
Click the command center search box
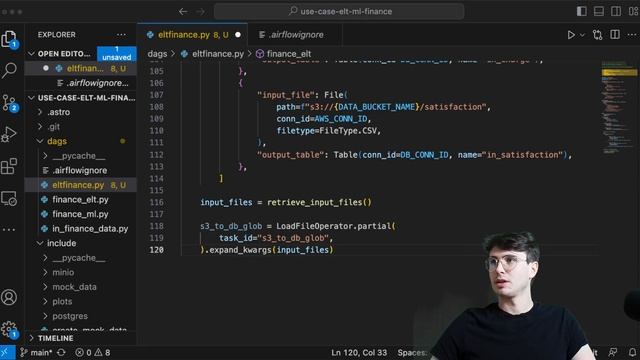pos(339,11)
